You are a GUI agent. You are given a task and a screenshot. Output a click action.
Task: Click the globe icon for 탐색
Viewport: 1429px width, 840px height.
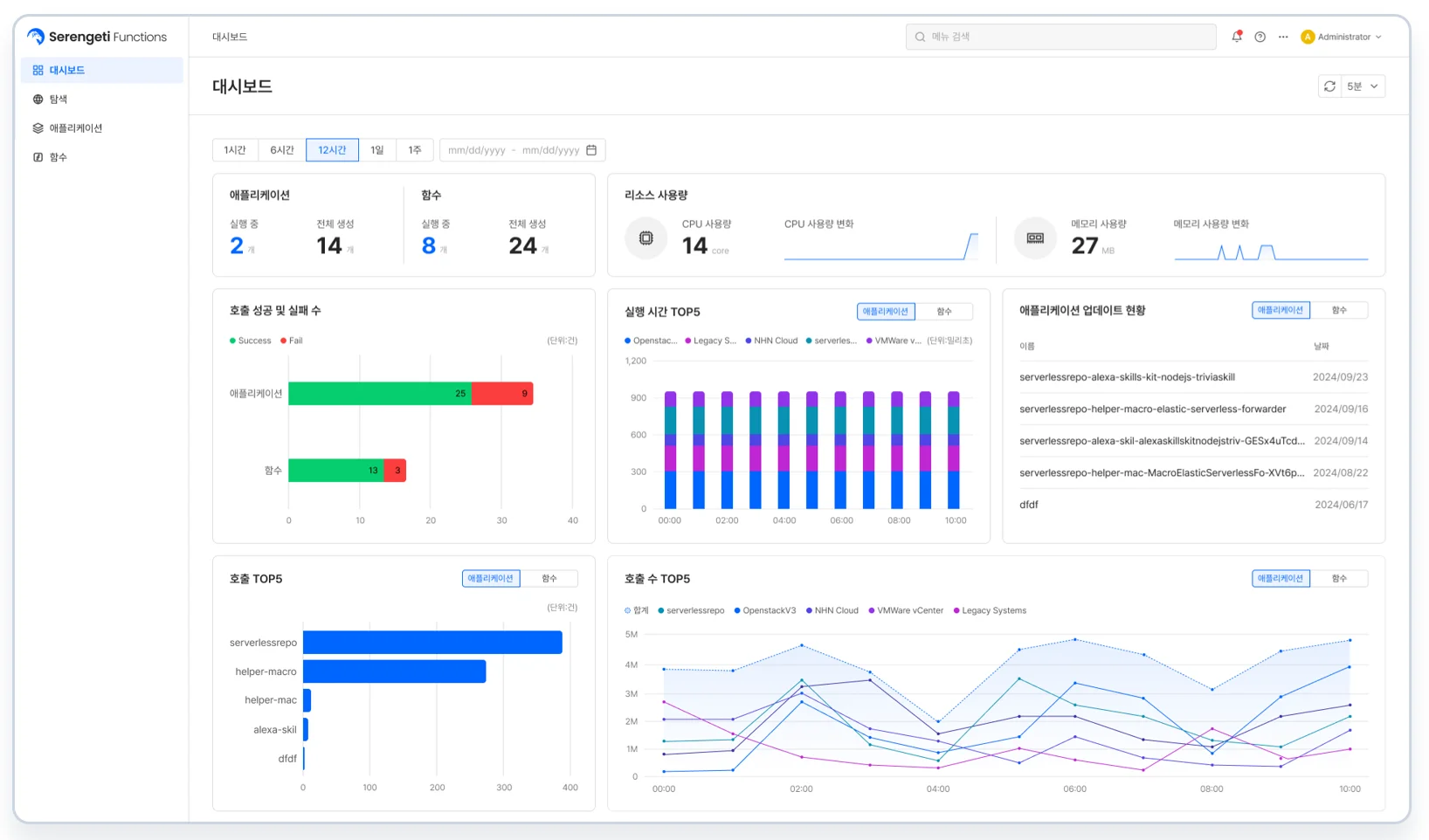click(38, 100)
